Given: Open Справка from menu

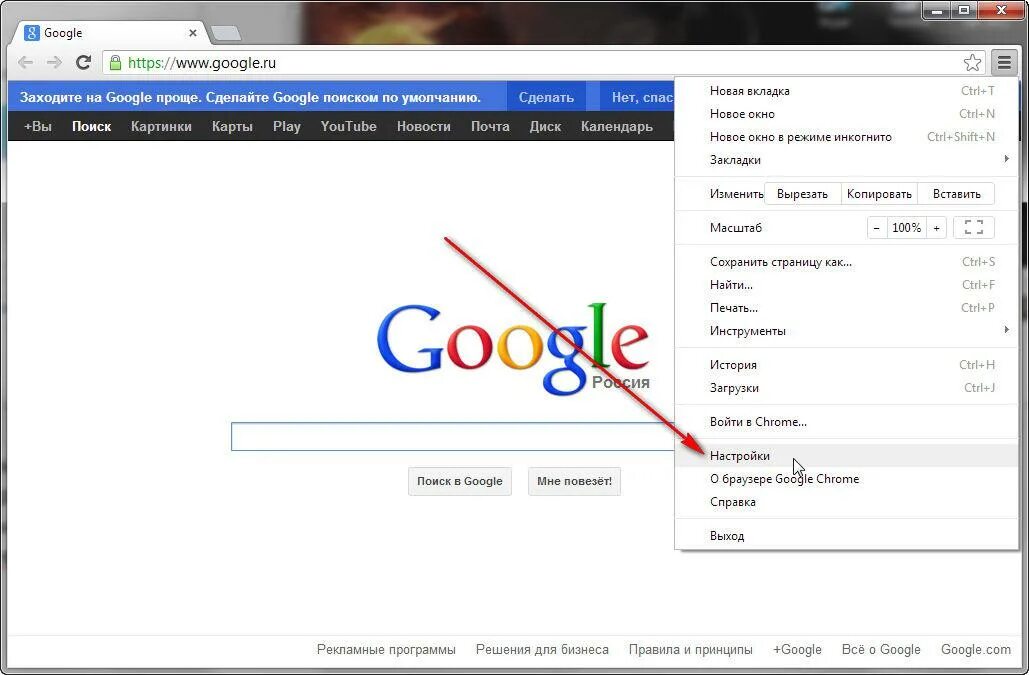Looking at the screenshot, I should pyautogui.click(x=847, y=502).
